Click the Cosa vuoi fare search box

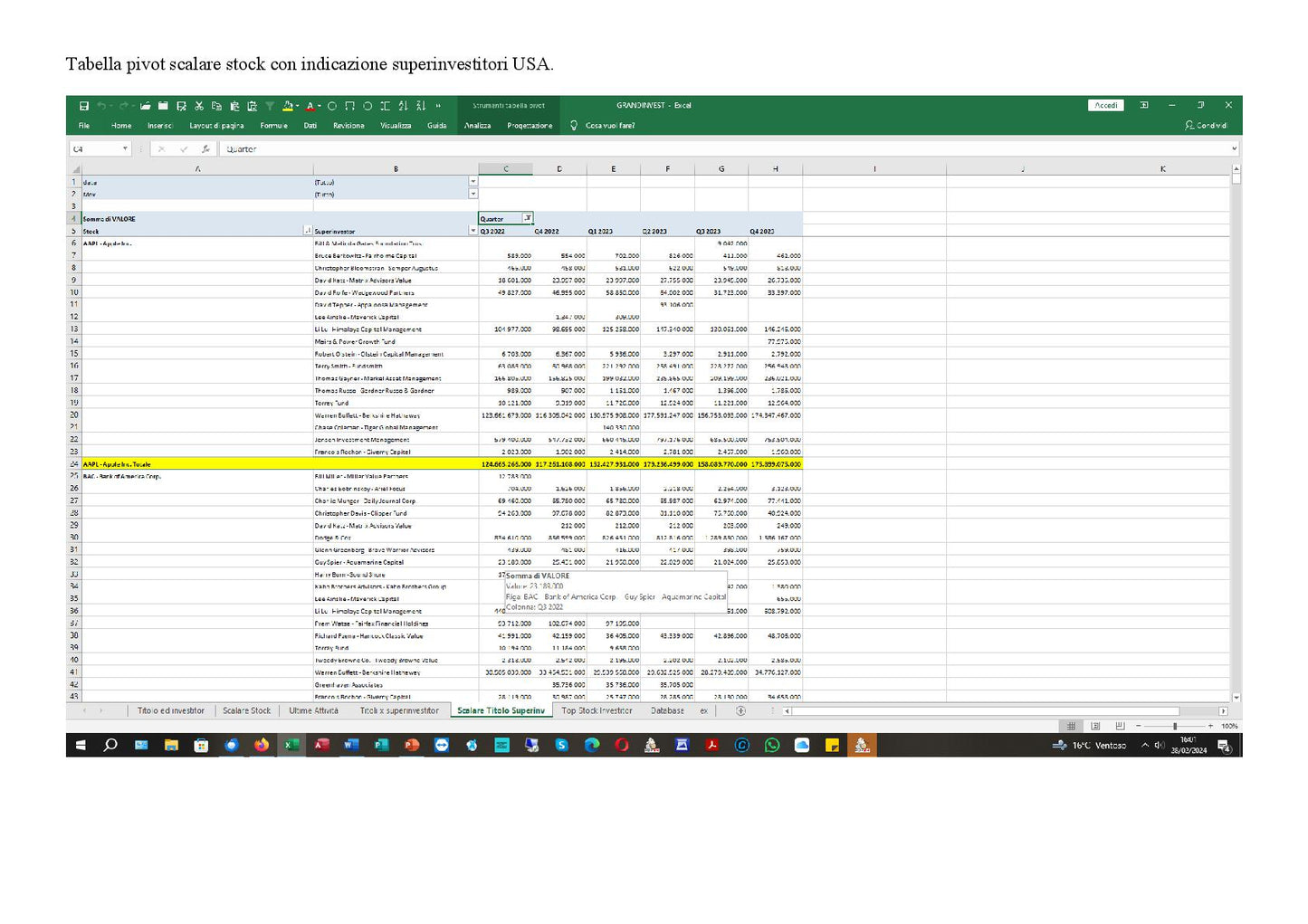[610, 126]
